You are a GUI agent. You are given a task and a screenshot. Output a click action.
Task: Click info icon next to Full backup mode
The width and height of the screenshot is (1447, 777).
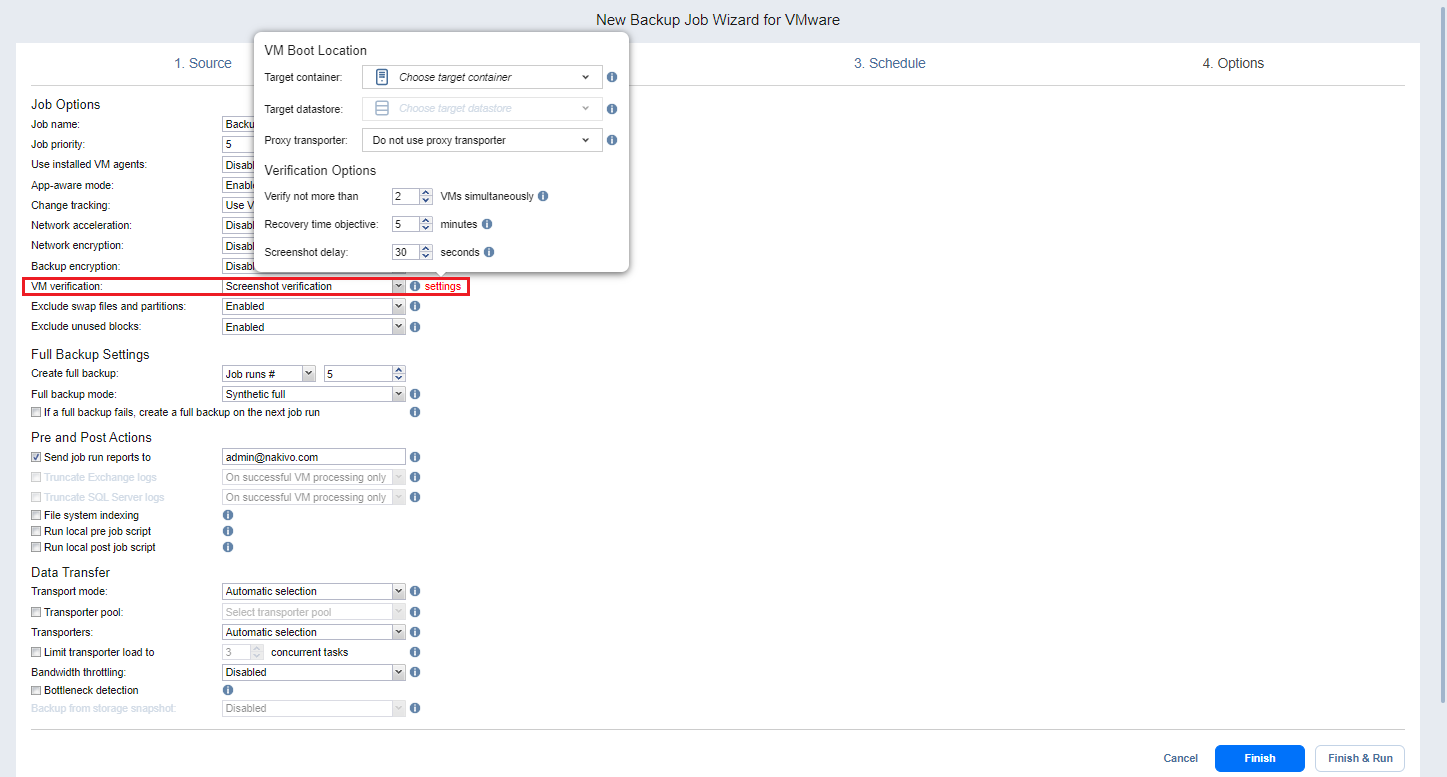coord(415,394)
